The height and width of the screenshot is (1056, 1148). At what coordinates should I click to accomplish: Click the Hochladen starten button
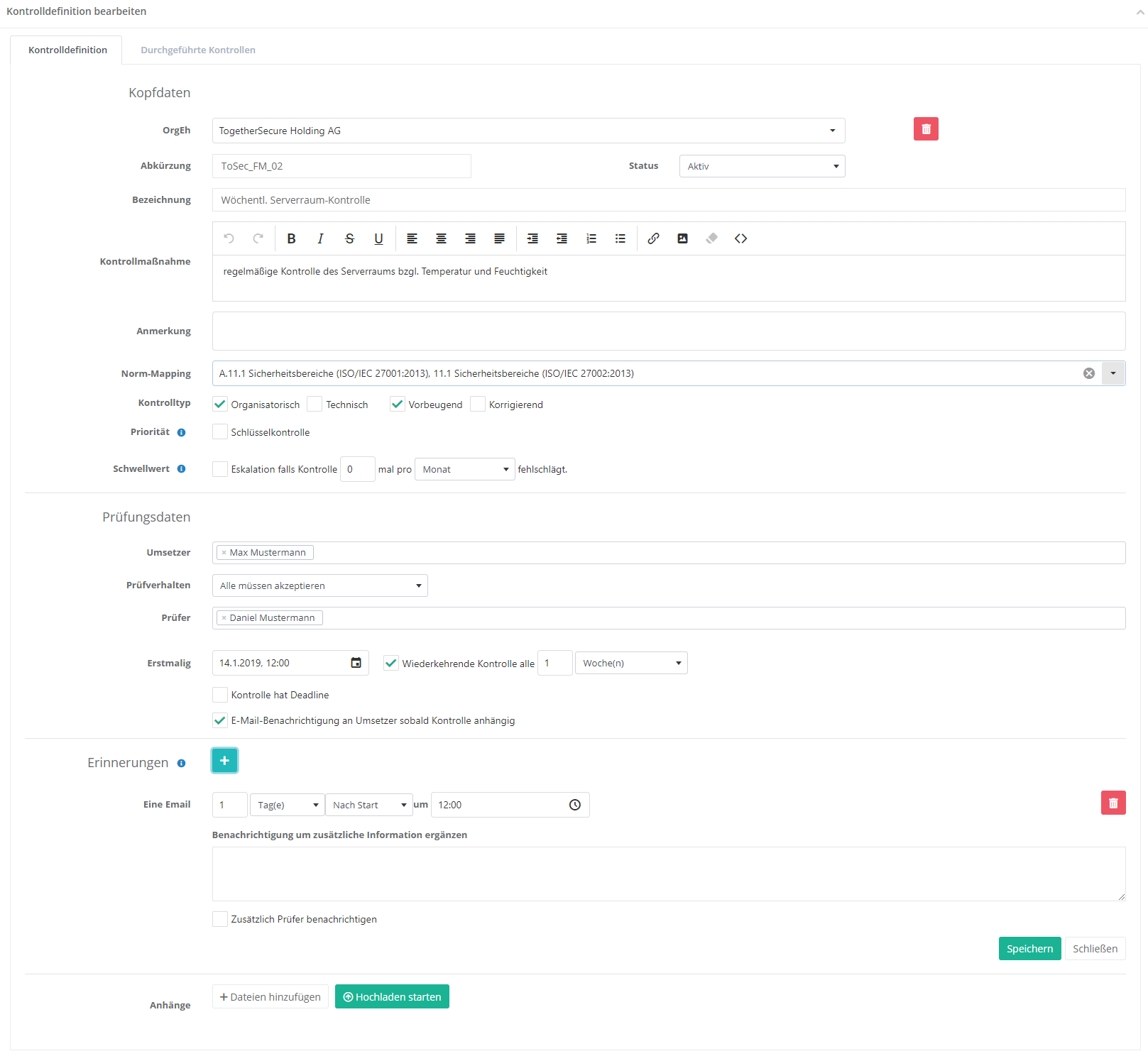point(392,997)
